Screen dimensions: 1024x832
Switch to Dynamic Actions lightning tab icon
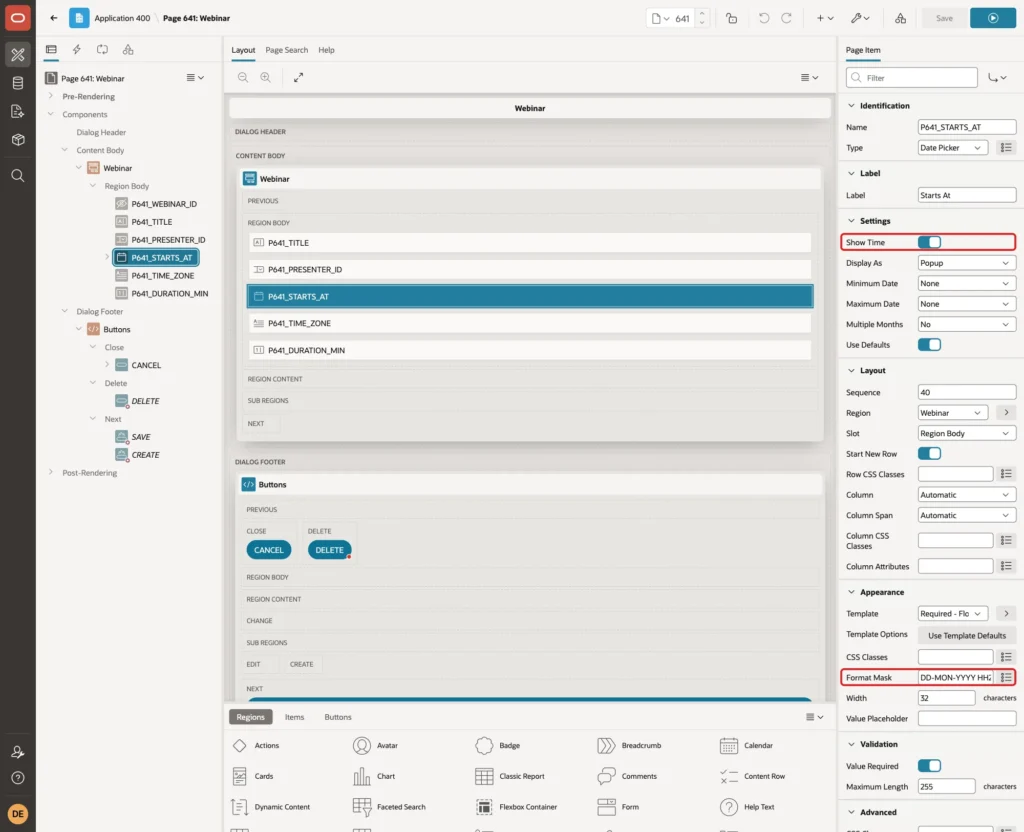pos(76,50)
